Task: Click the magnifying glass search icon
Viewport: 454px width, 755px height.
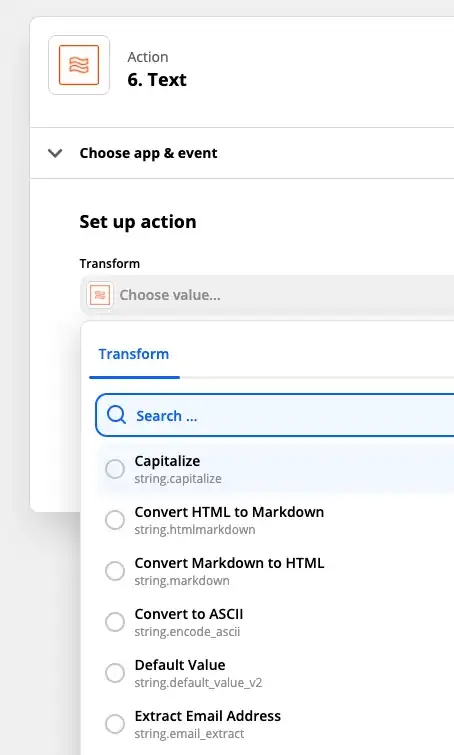Action: (x=117, y=415)
